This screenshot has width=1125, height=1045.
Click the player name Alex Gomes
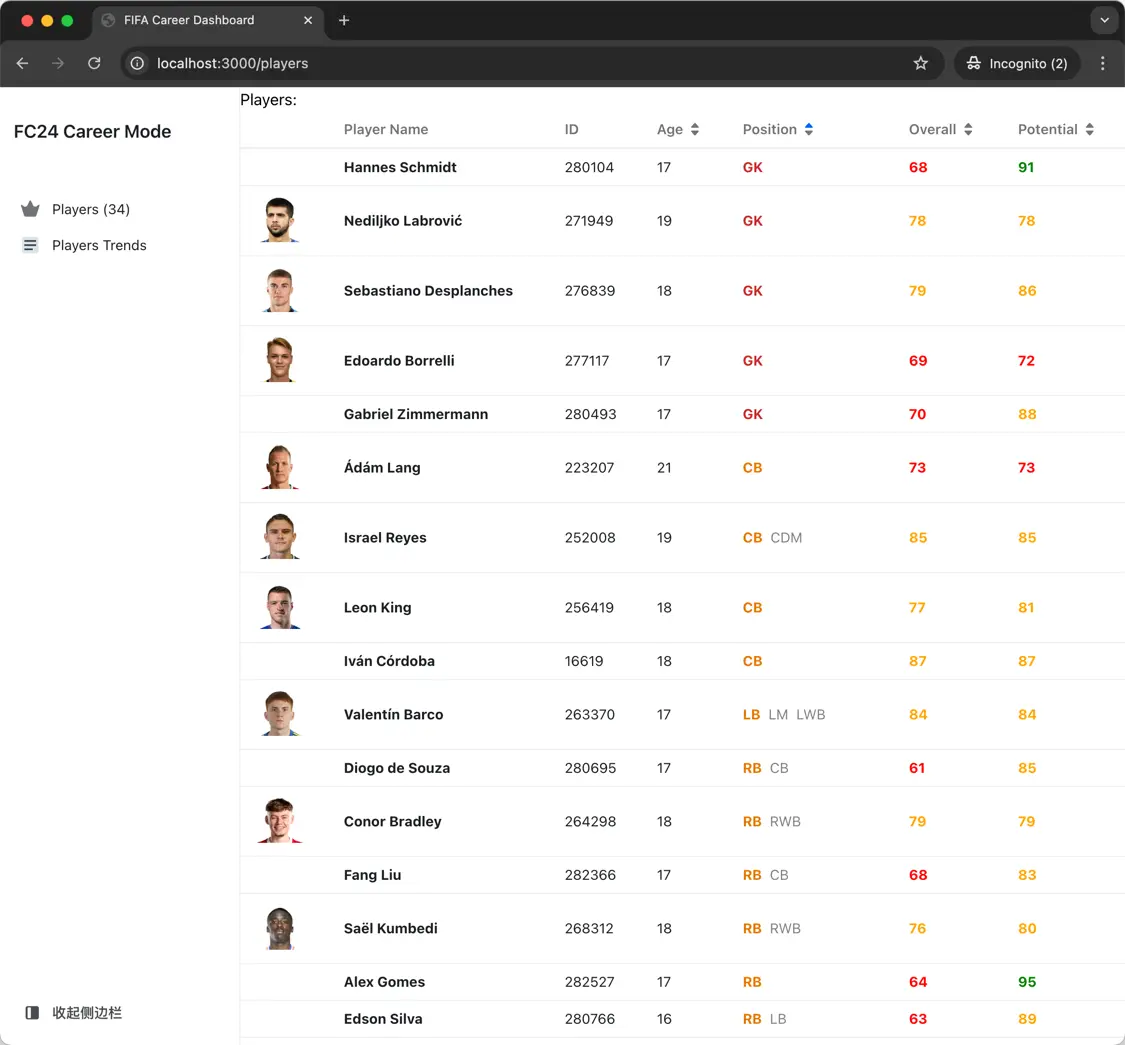pyautogui.click(x=384, y=982)
